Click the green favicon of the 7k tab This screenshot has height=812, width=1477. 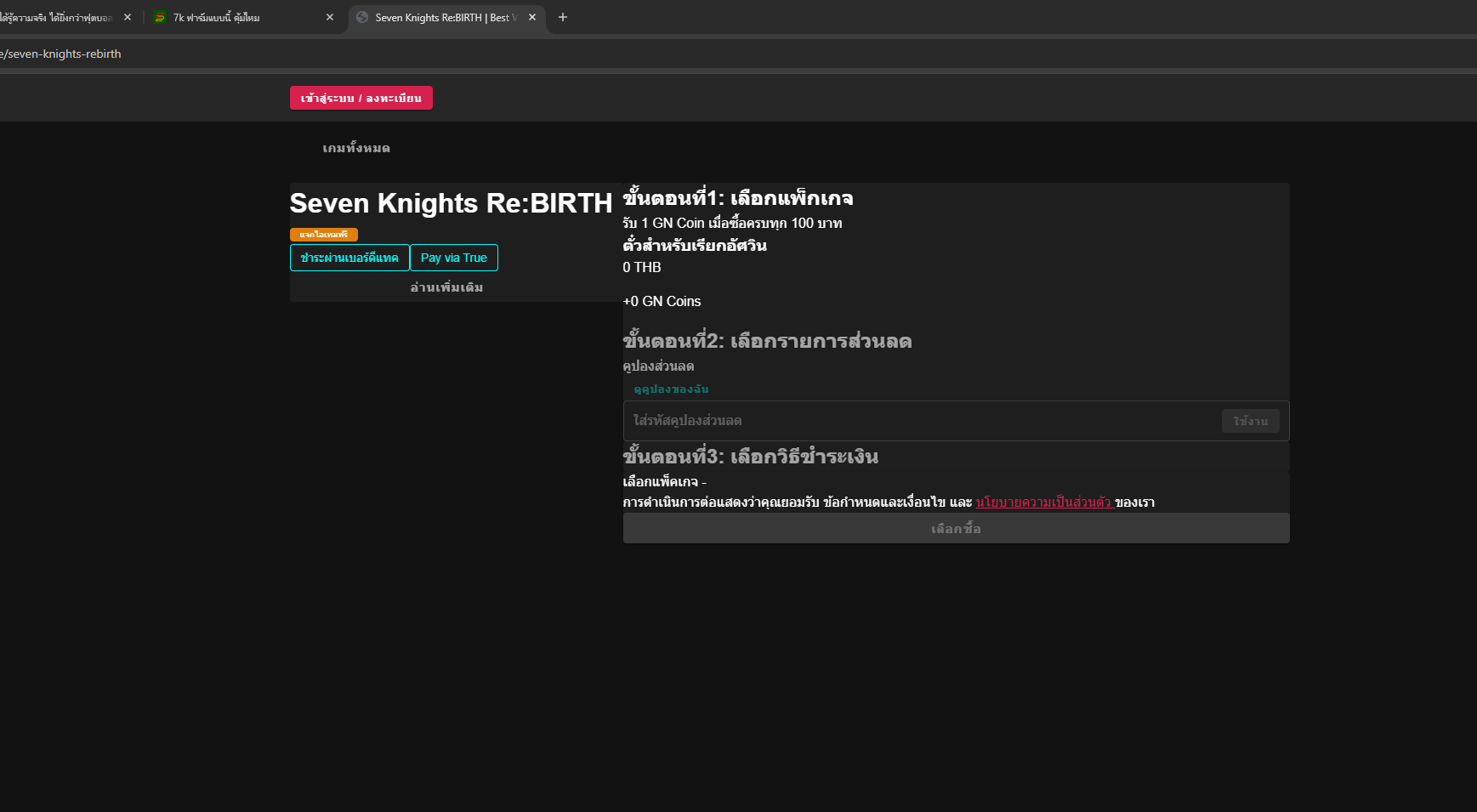pos(159,18)
